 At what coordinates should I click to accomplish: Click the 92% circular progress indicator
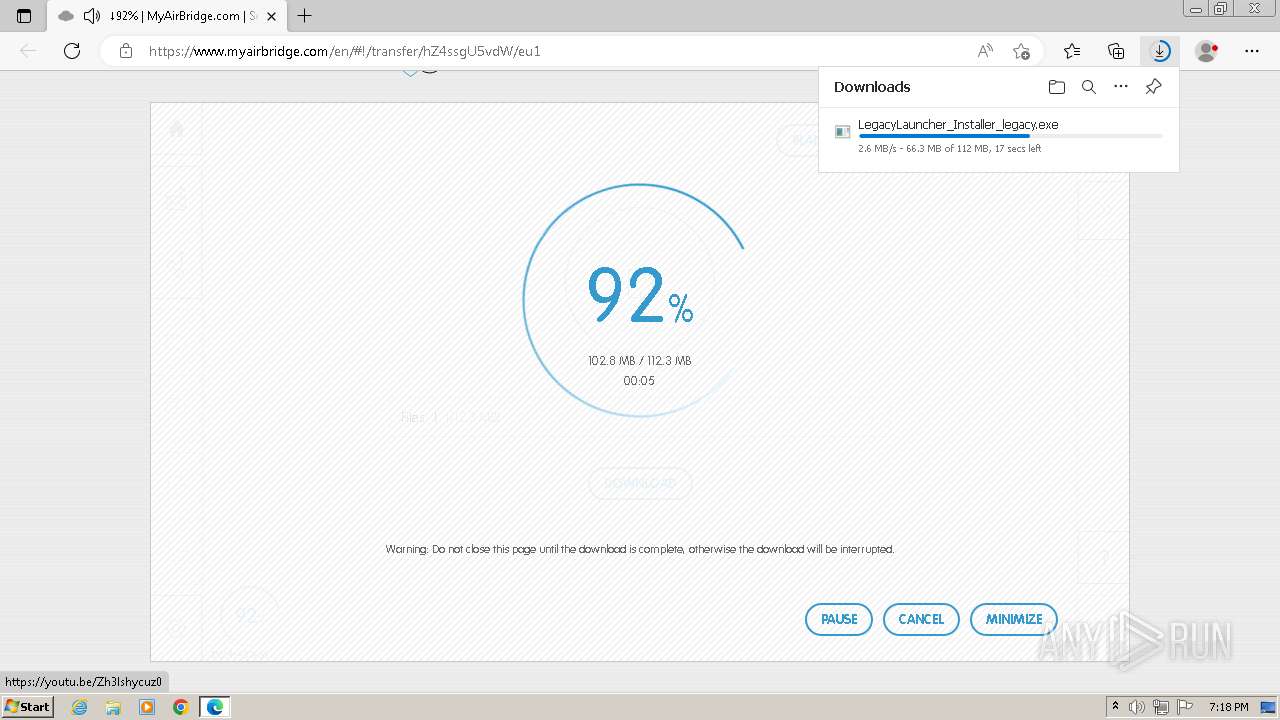(x=639, y=300)
